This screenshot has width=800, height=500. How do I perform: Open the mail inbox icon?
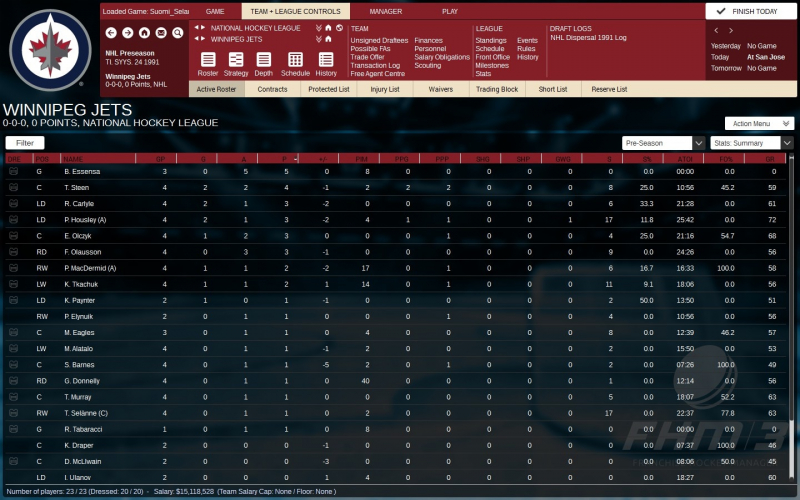(161, 33)
